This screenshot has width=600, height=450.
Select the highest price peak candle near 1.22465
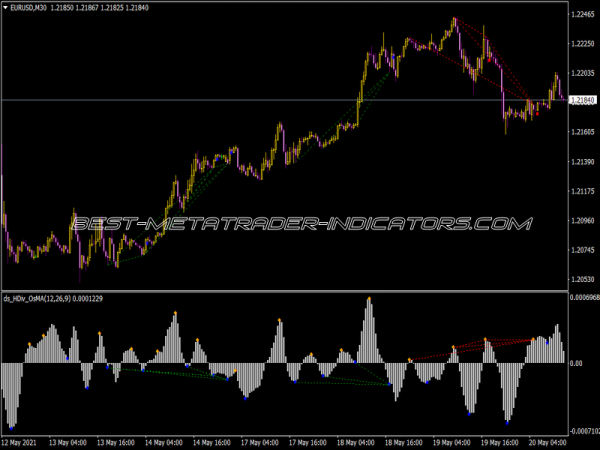click(x=454, y=20)
